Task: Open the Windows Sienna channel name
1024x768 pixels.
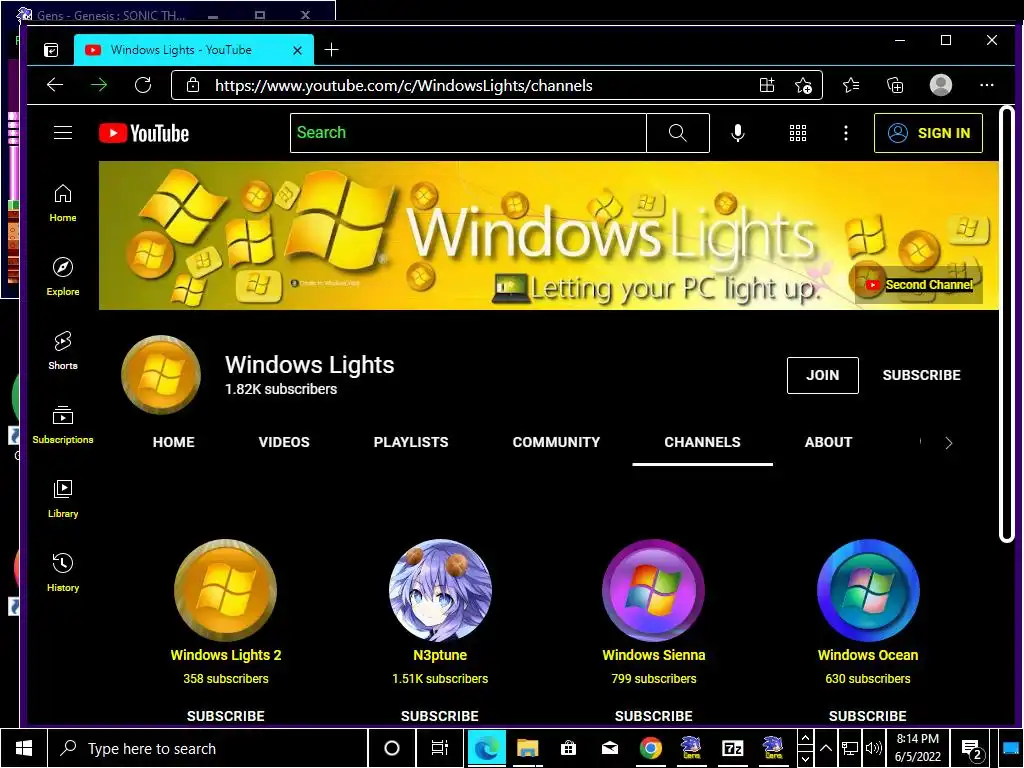Action: (654, 655)
